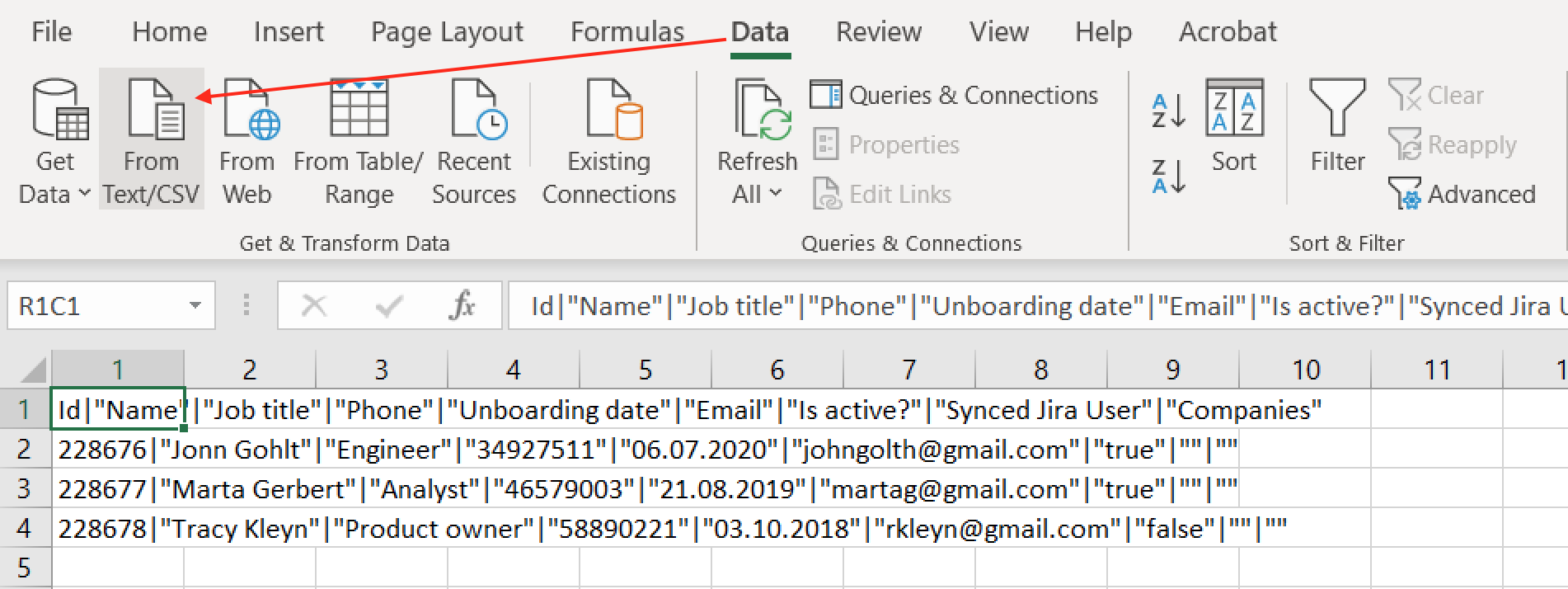Select column 3 header
The width and height of the screenshot is (1568, 589).
tap(381, 370)
